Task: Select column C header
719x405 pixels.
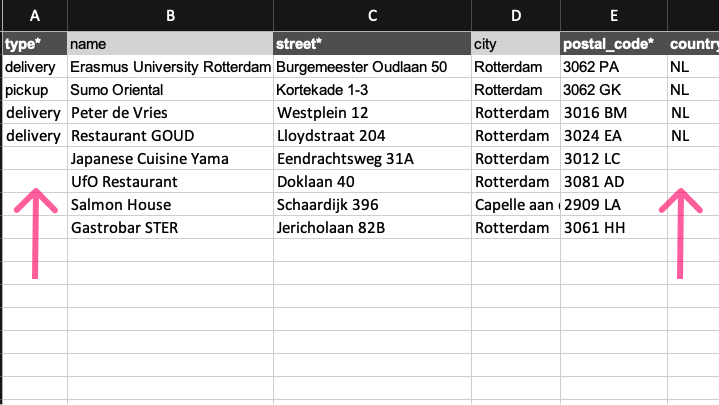Action: tap(372, 16)
